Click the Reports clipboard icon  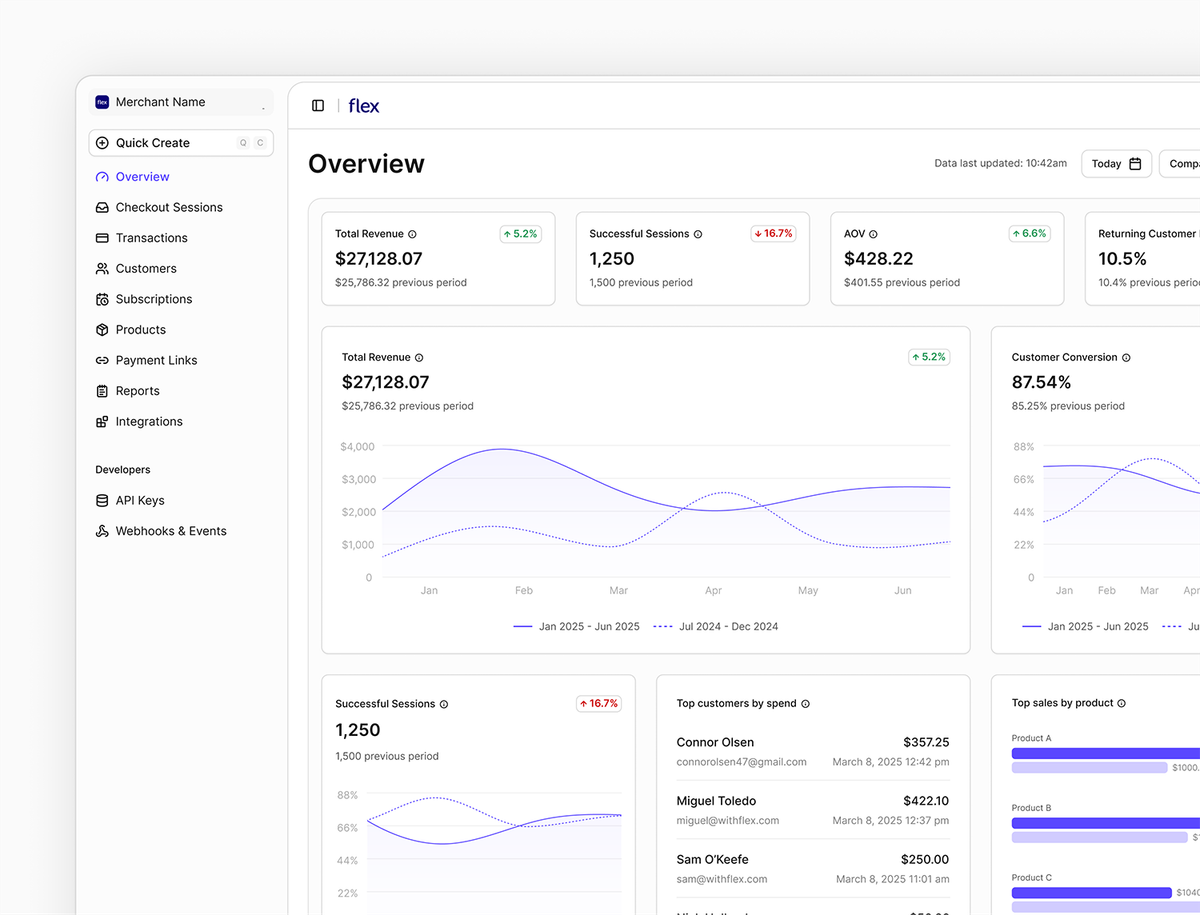tap(102, 391)
